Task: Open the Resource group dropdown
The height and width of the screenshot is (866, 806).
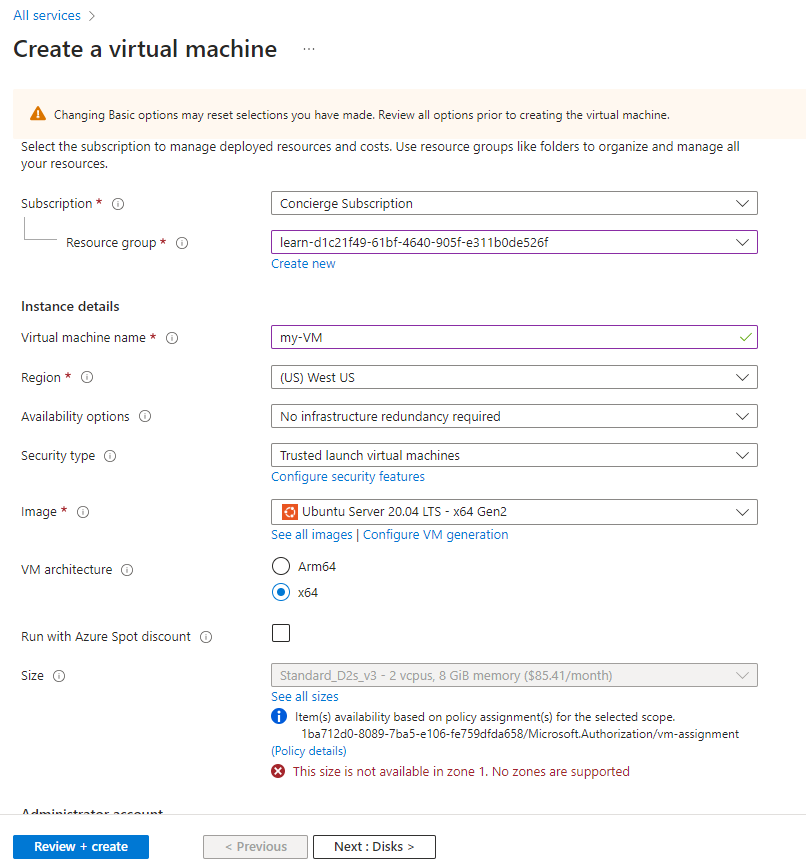Action: point(514,242)
